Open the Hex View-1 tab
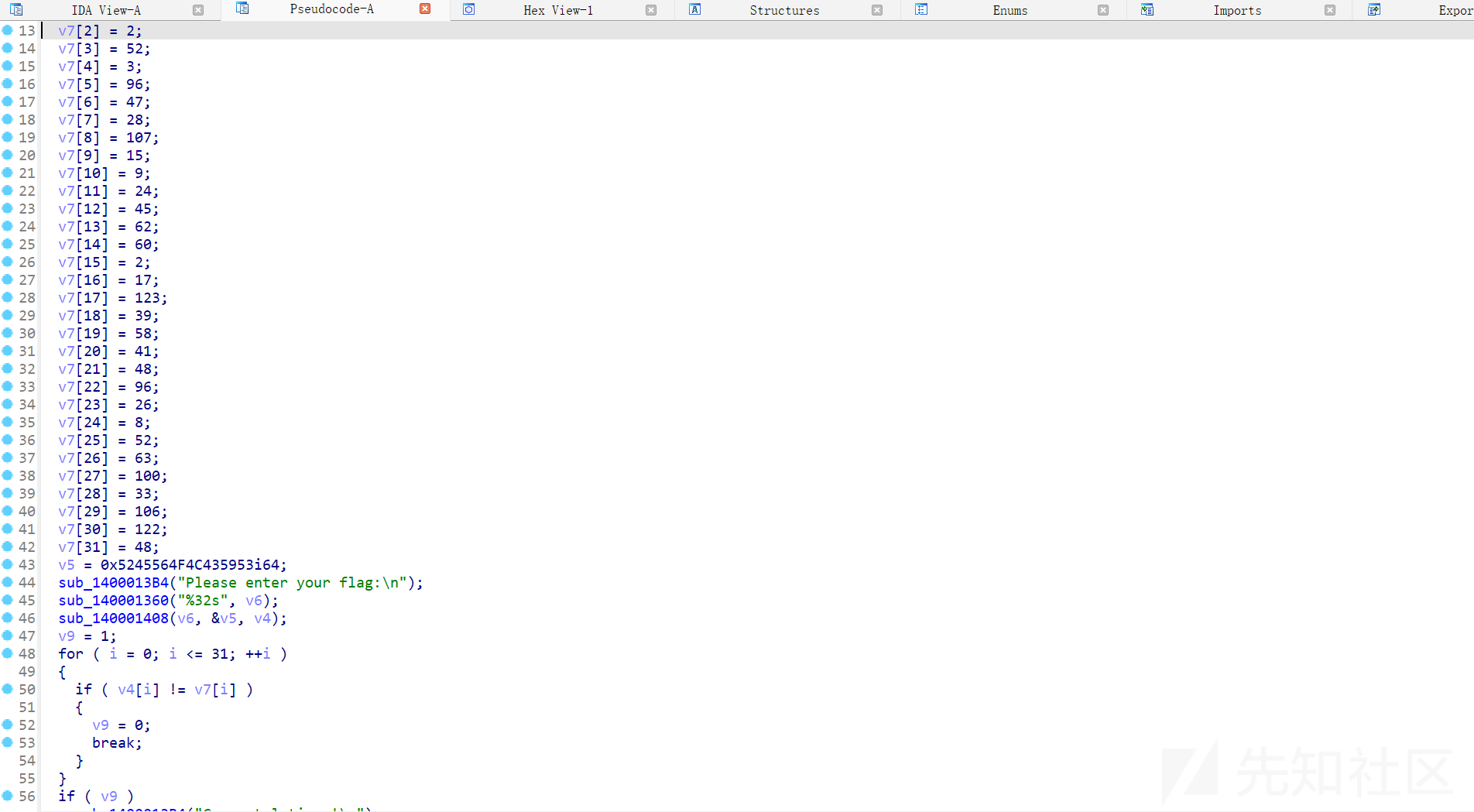 (x=558, y=10)
